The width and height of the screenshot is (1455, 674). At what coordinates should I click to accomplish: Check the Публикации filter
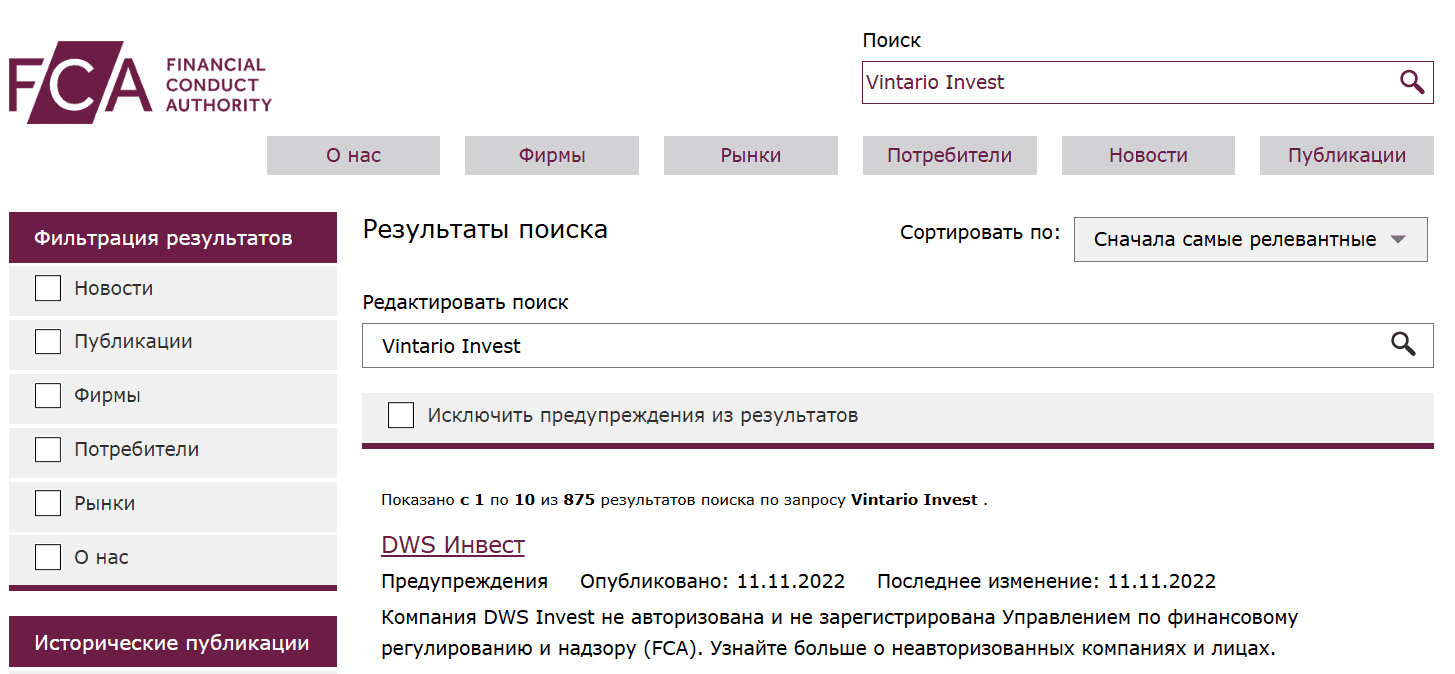(x=47, y=341)
